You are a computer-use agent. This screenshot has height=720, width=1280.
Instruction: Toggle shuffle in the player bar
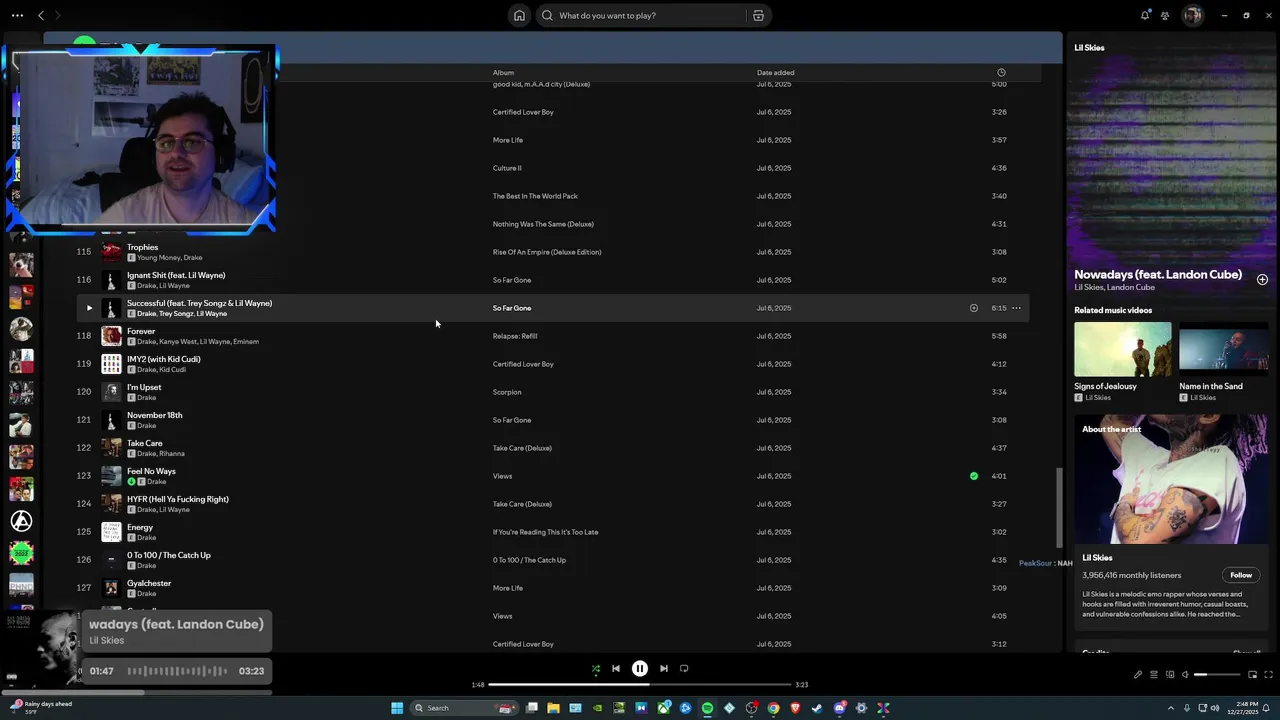tap(596, 668)
